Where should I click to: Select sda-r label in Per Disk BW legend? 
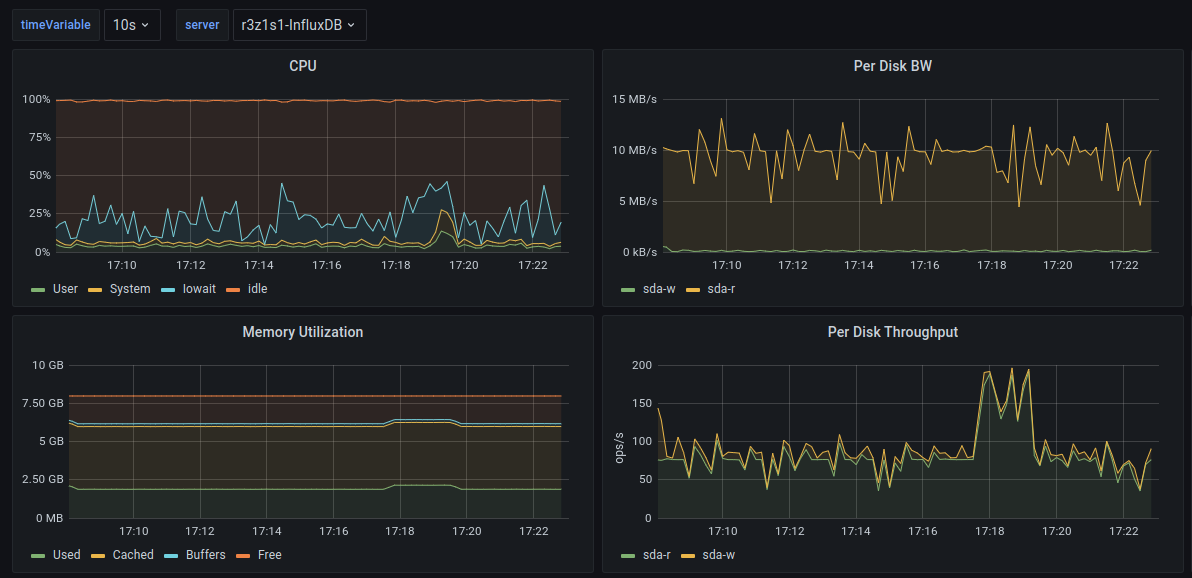tap(720, 289)
